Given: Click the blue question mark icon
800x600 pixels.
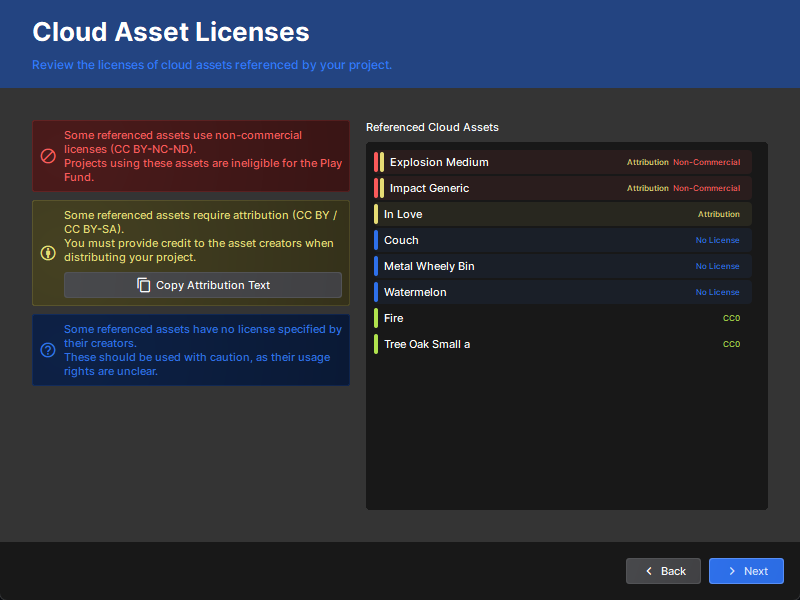Looking at the screenshot, I should (x=48, y=350).
